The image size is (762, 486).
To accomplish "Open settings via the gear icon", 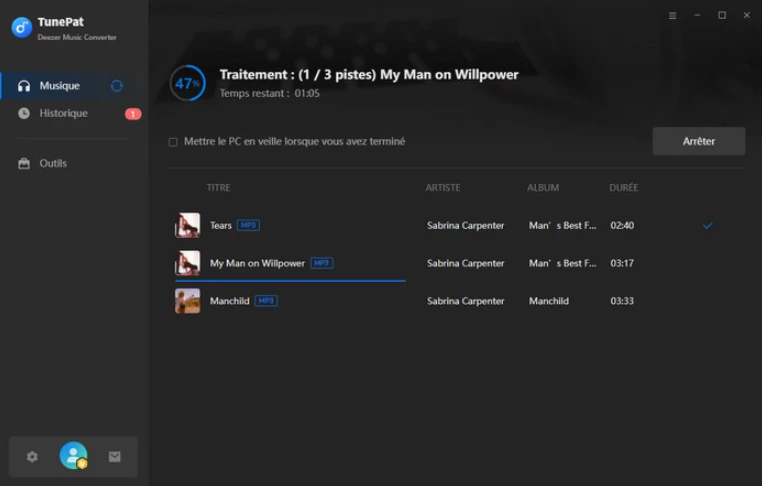I will [x=32, y=457].
